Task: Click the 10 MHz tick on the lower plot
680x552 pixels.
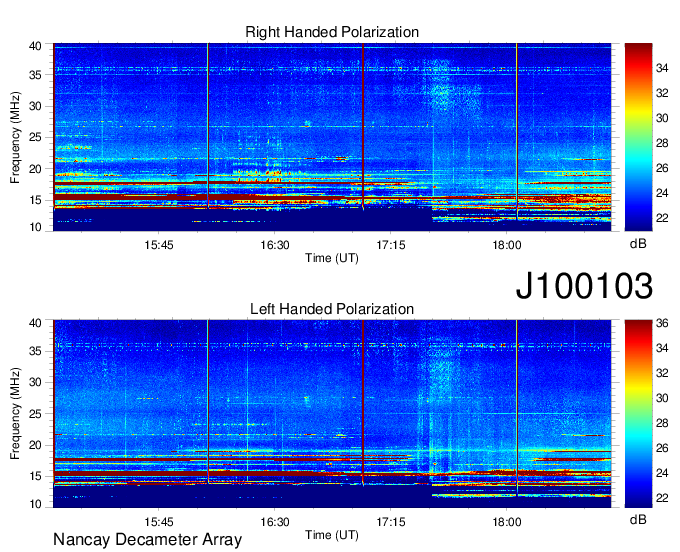Action: pyautogui.click(x=35, y=504)
